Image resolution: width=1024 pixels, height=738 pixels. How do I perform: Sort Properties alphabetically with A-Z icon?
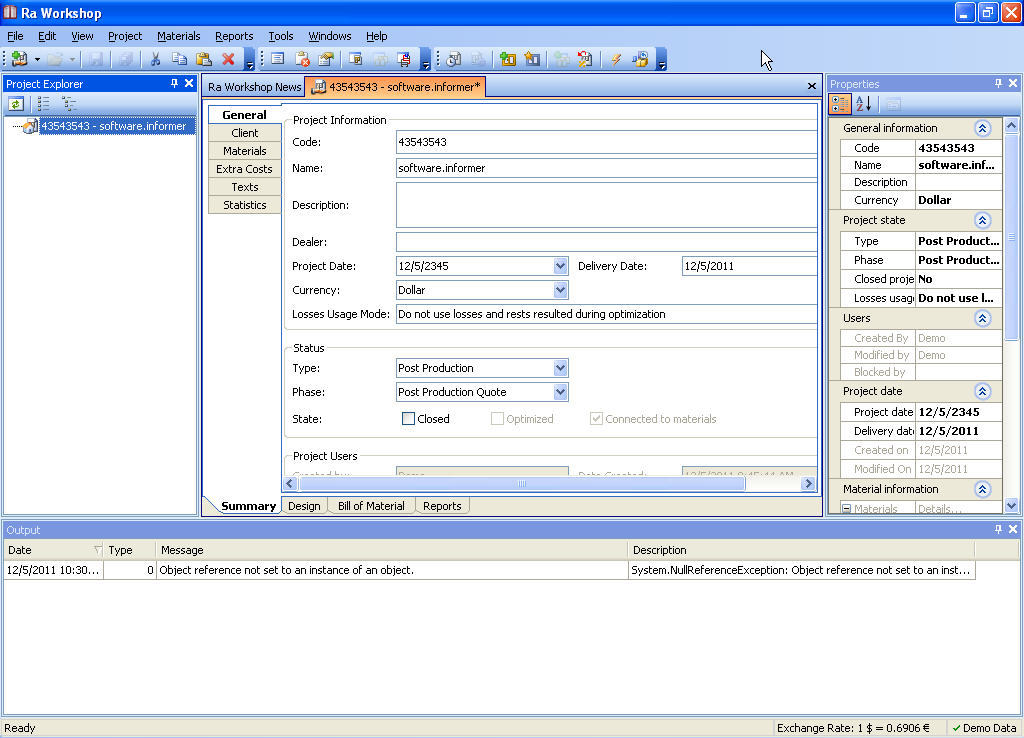pos(864,104)
